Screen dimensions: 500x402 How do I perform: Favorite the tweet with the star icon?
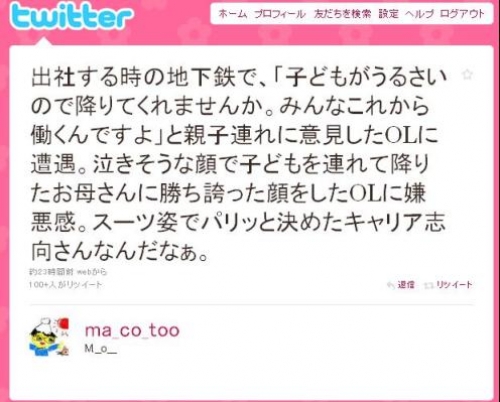pyautogui.click(x=467, y=74)
